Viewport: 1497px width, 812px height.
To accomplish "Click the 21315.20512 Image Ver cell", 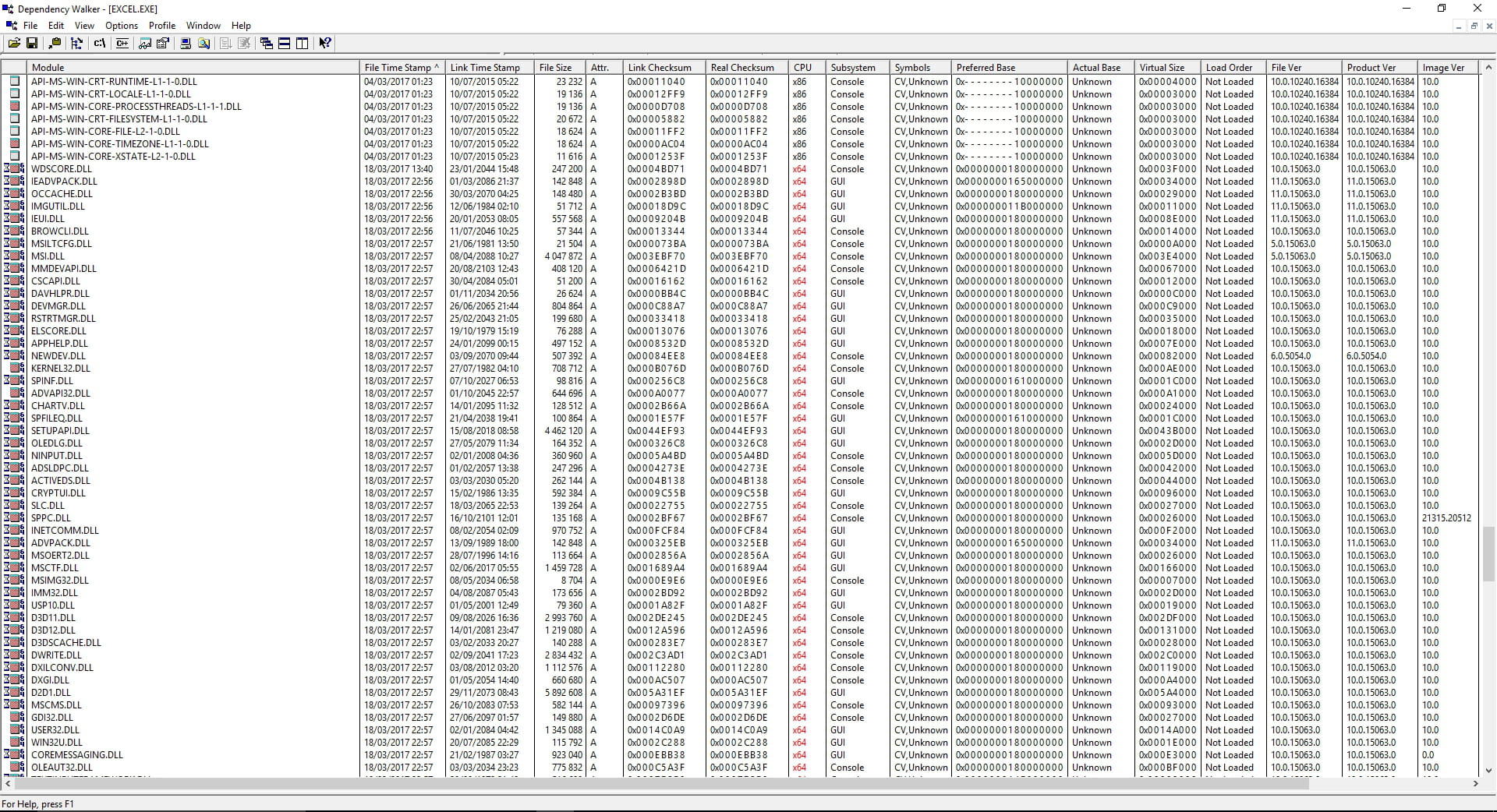I will pos(1446,517).
